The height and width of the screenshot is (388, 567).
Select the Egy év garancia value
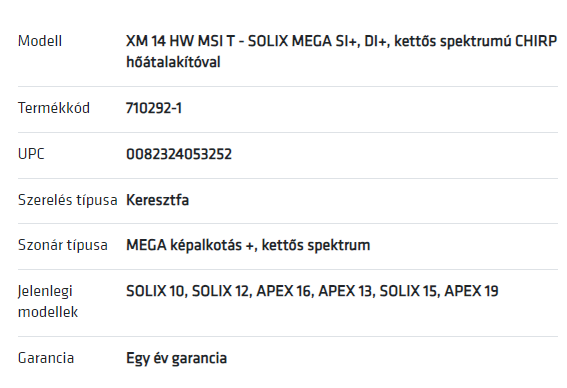tap(176, 358)
